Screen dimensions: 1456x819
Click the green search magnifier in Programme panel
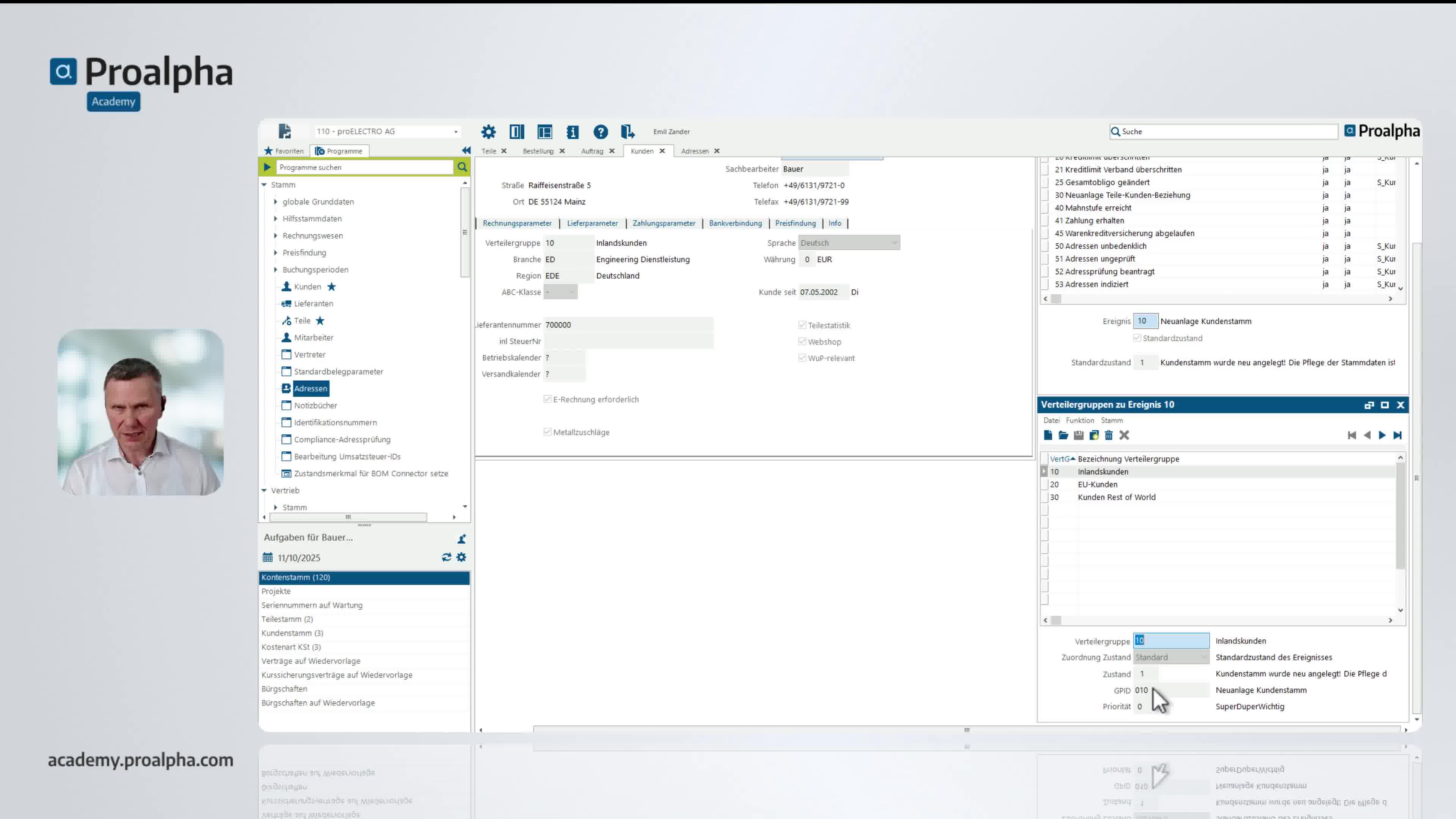pyautogui.click(x=462, y=167)
